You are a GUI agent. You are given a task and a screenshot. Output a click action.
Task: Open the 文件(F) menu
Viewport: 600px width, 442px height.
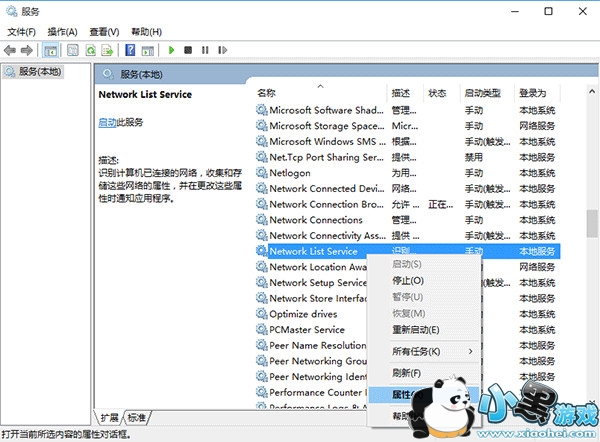tap(21, 32)
